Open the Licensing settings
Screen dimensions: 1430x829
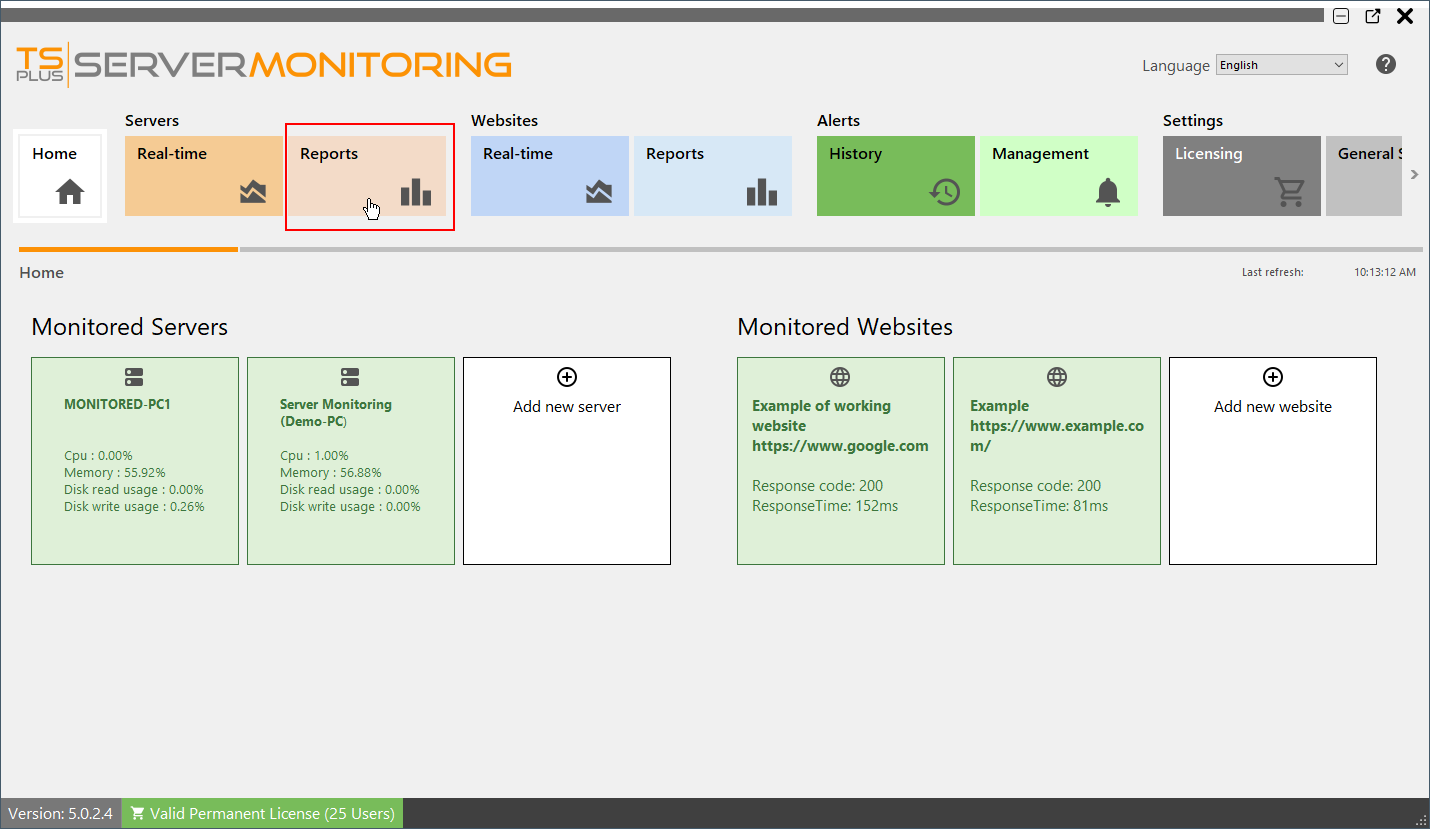coord(1241,176)
